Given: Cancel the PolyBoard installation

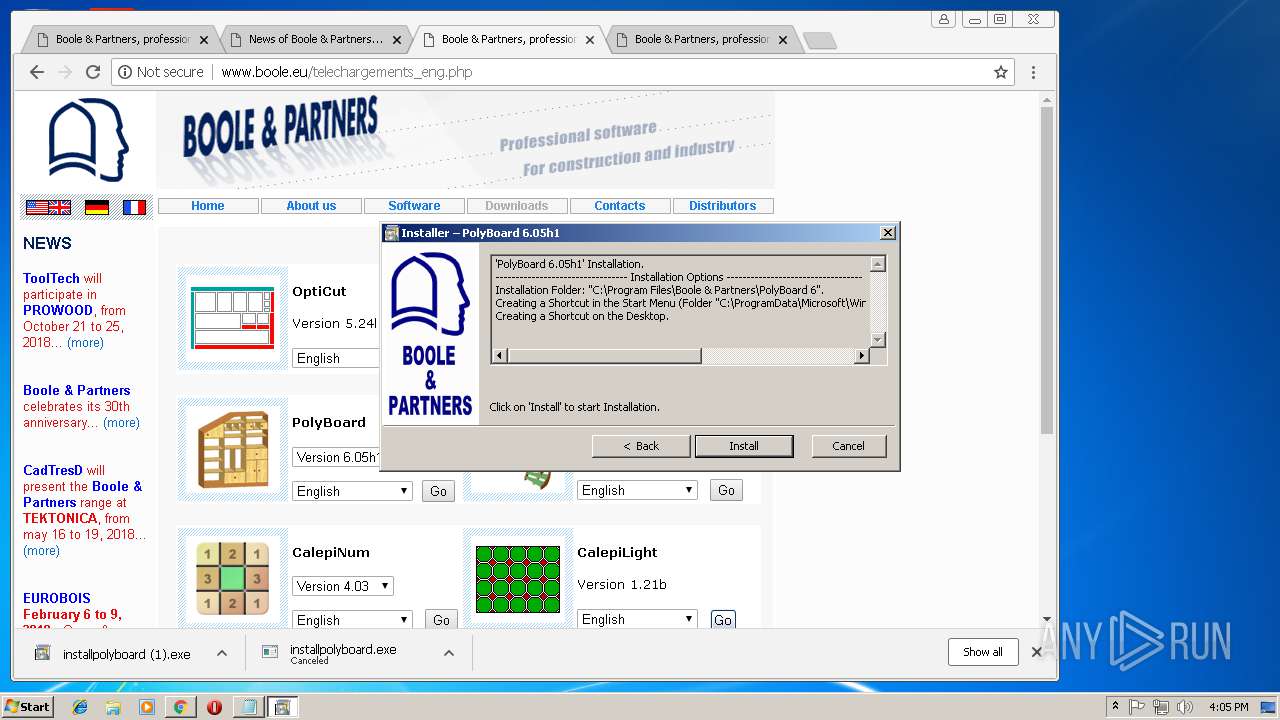Looking at the screenshot, I should tap(849, 446).
